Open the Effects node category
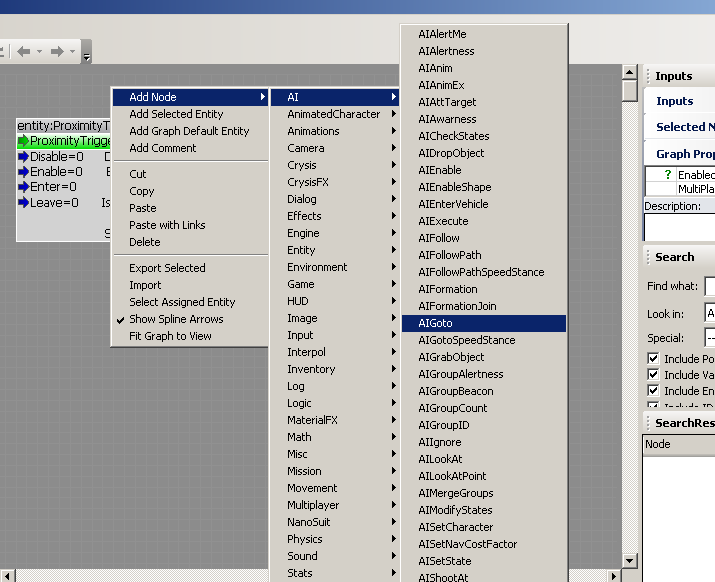Image resolution: width=715 pixels, height=582 pixels. (x=335, y=216)
